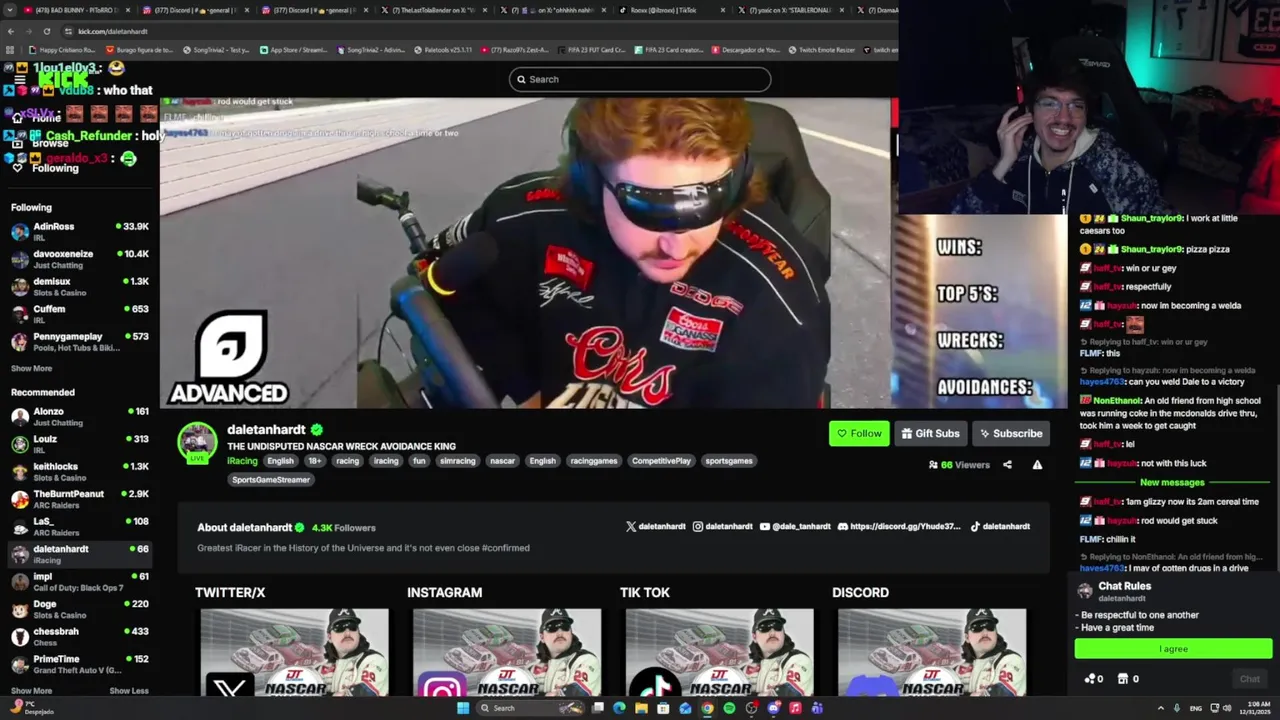Screen dimensions: 1280x720
Task: Open the Twitch Emote Resizer bookmark
Action: [821, 49]
